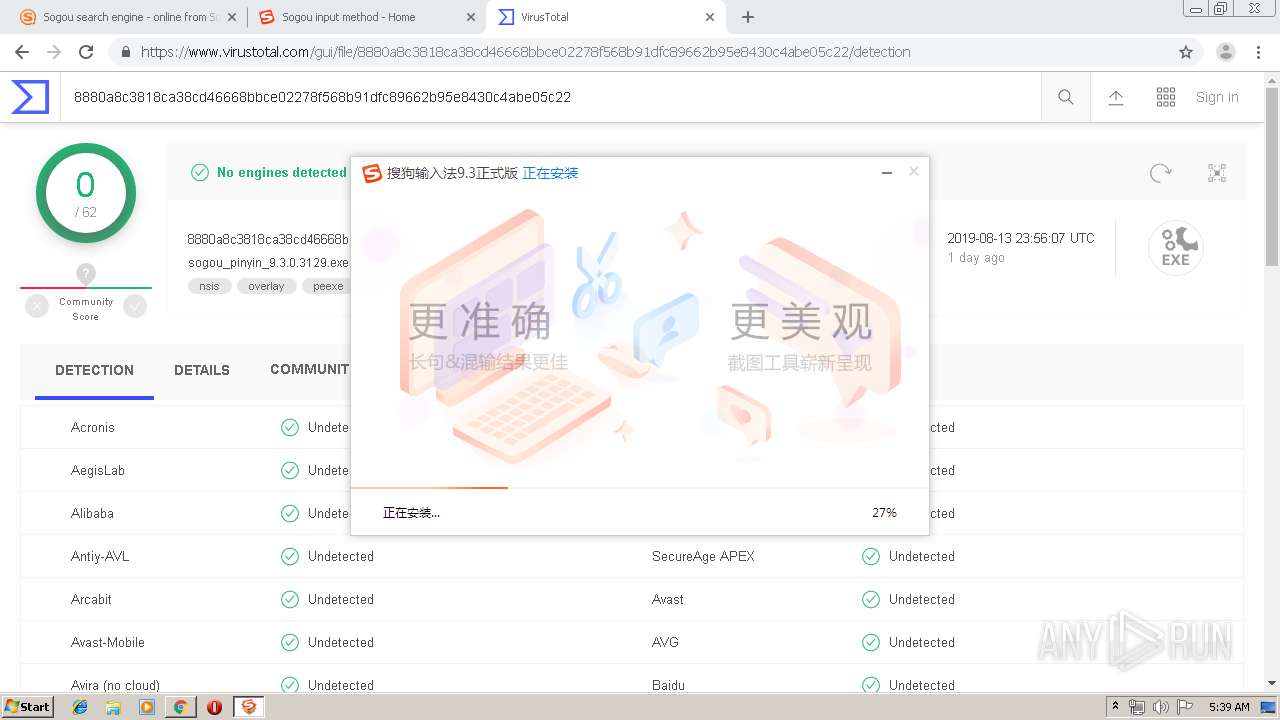Open the DETECTION tab
This screenshot has height=720, width=1280.
[x=94, y=370]
